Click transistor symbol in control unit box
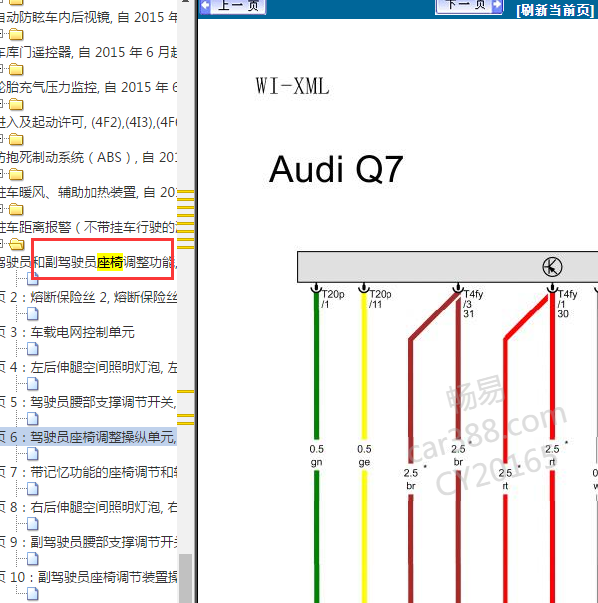The image size is (598, 603). (x=552, y=267)
